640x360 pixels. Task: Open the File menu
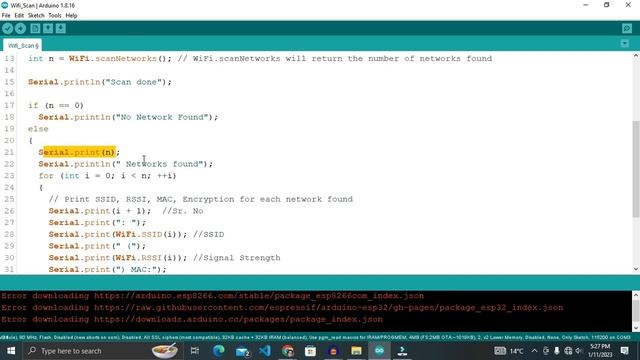(x=6, y=16)
